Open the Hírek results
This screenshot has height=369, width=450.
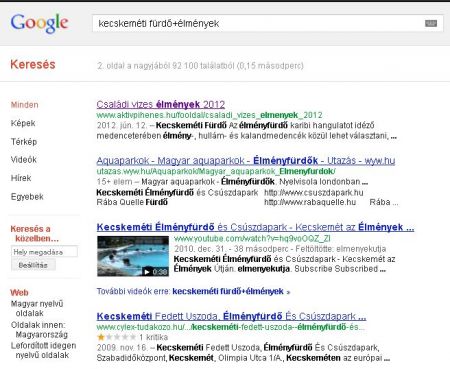click(21, 178)
